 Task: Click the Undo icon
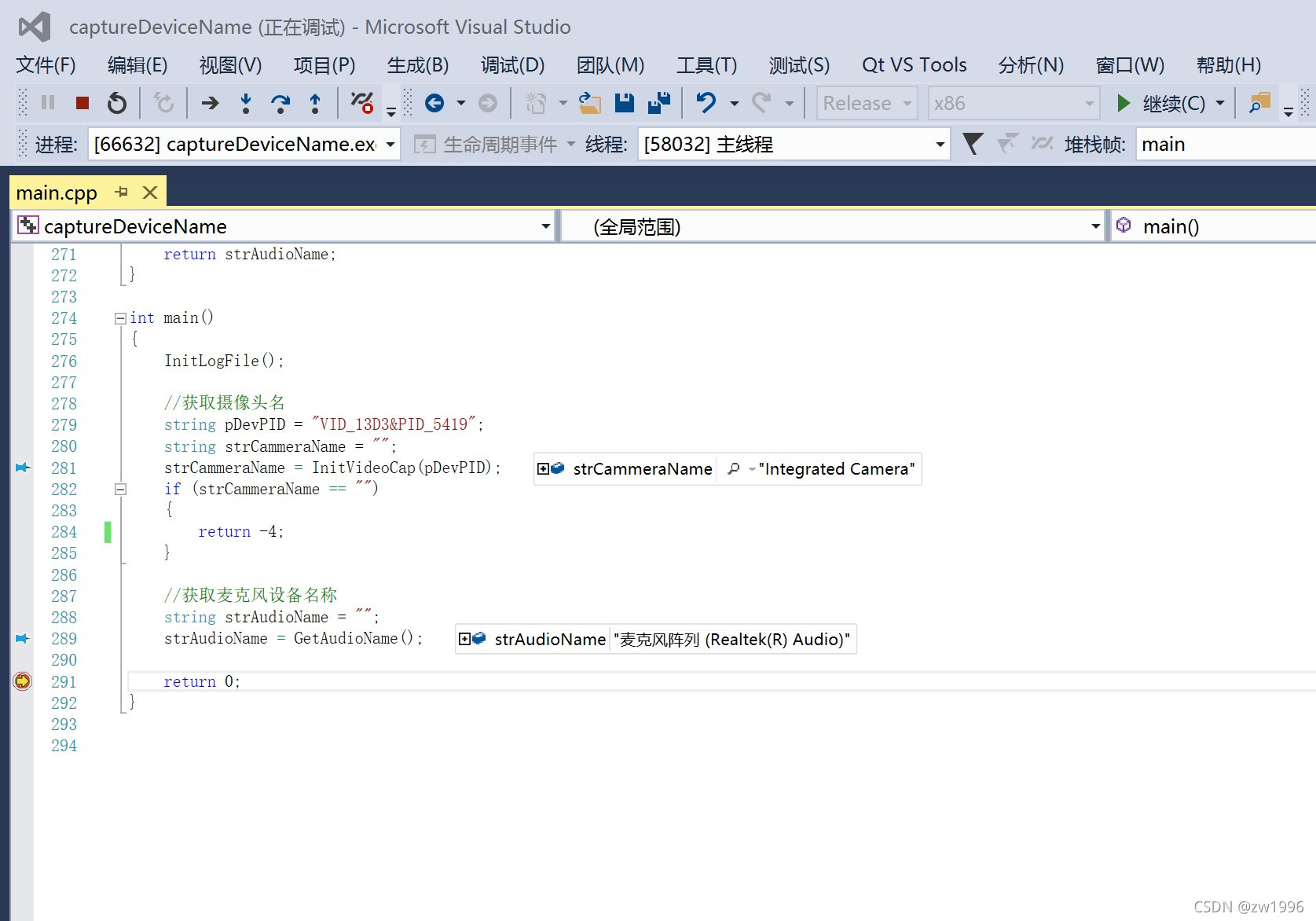click(706, 103)
